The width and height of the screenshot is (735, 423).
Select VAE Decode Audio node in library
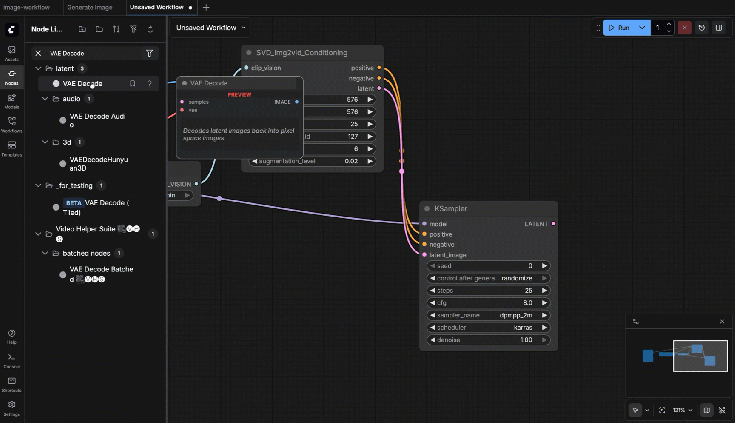[x=97, y=120]
